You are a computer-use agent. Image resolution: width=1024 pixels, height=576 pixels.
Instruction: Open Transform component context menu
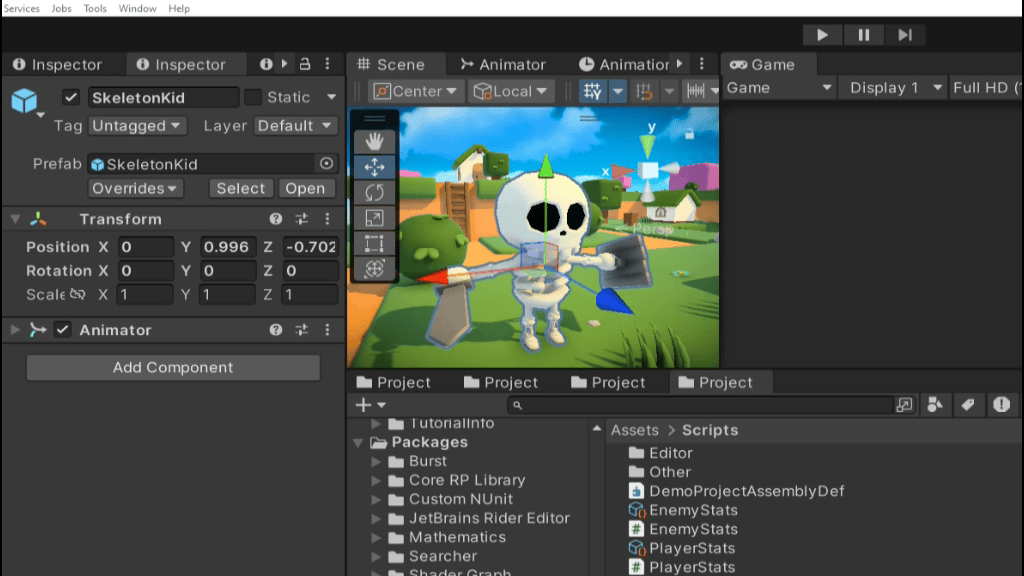pos(327,219)
